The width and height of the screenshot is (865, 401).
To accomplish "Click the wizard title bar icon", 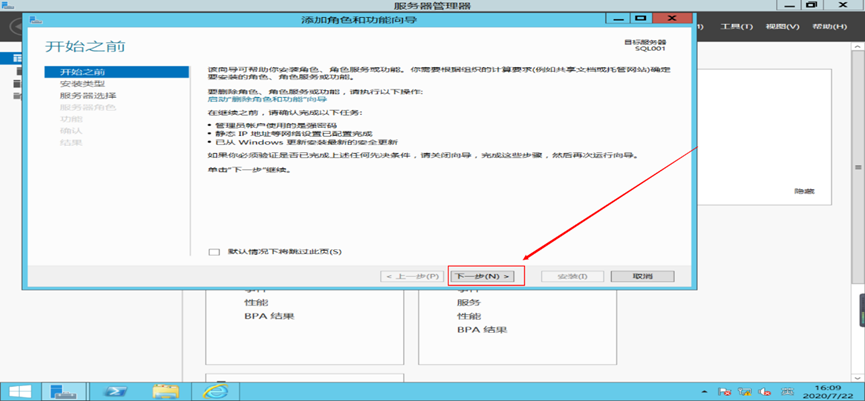I will 36,20.
